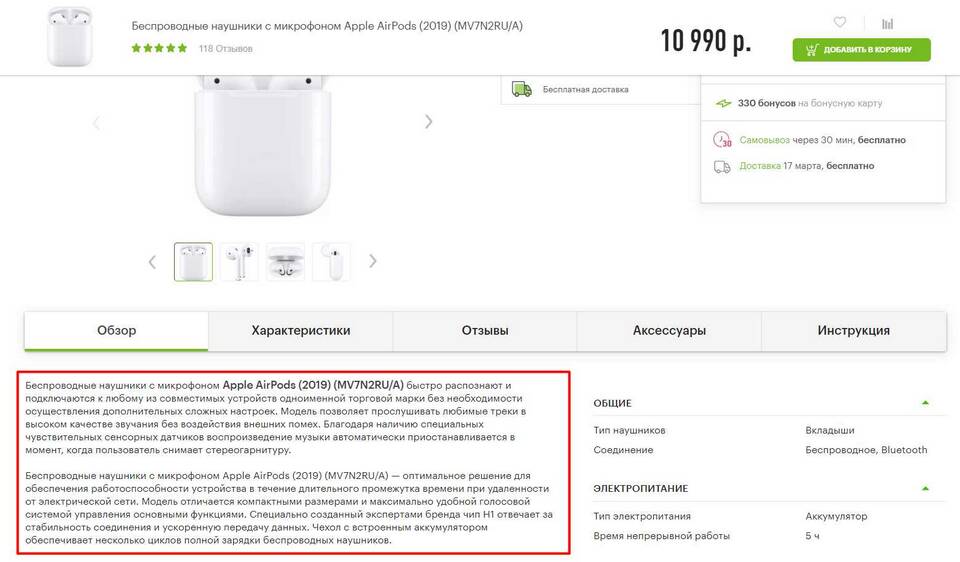
Task: Click the 30-minute pickup clock icon
Action: click(722, 140)
